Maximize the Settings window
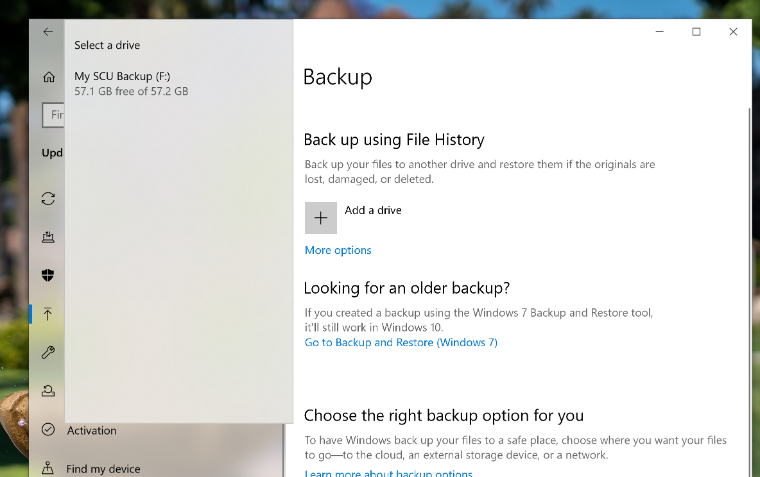This screenshot has width=760, height=477. pyautogui.click(x=696, y=32)
